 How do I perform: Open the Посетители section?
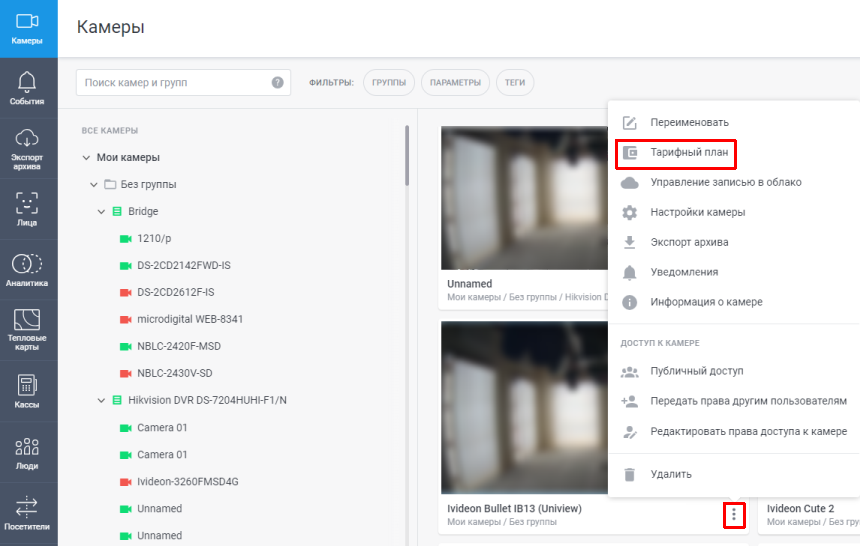pyautogui.click(x=27, y=513)
